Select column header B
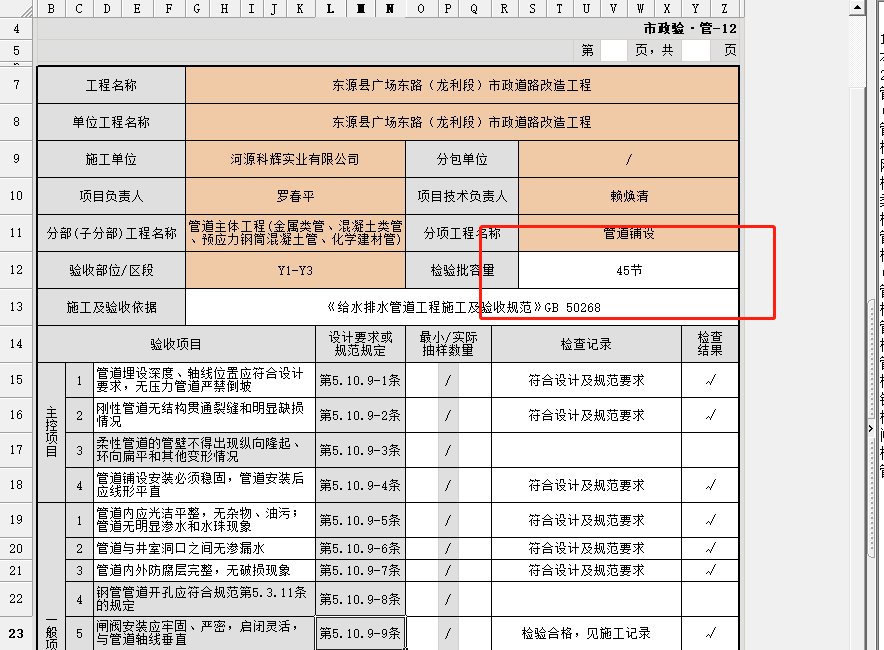 [51, 8]
